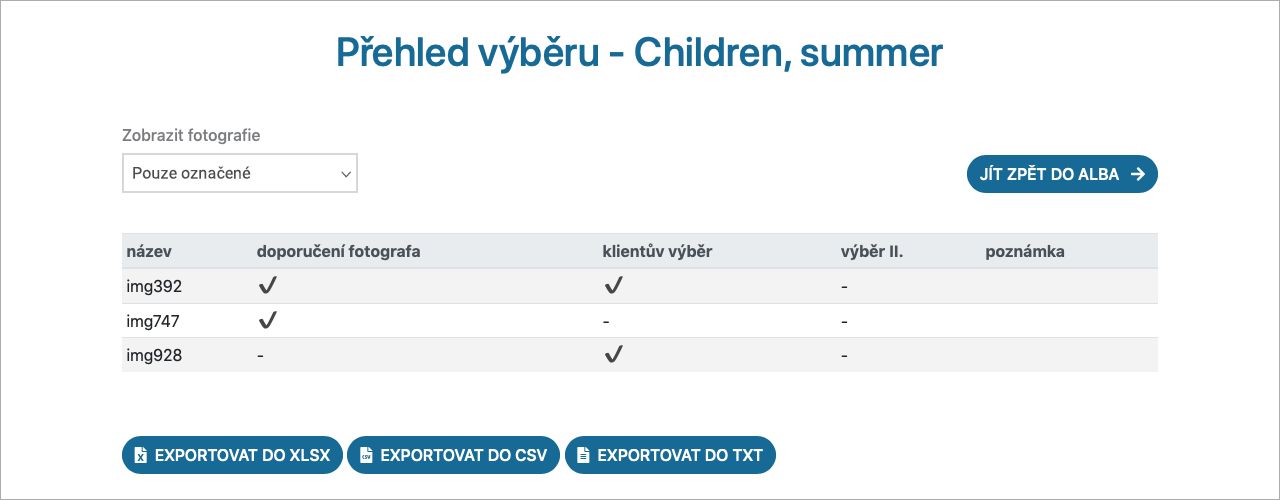Click the doporučení fotografa column header
The width and height of the screenshot is (1280, 500).
pyautogui.click(x=339, y=252)
